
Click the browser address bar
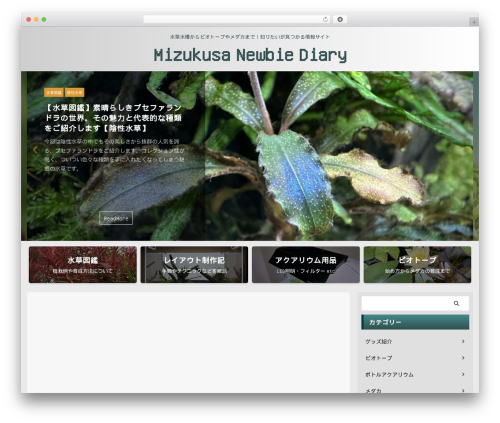236,20
